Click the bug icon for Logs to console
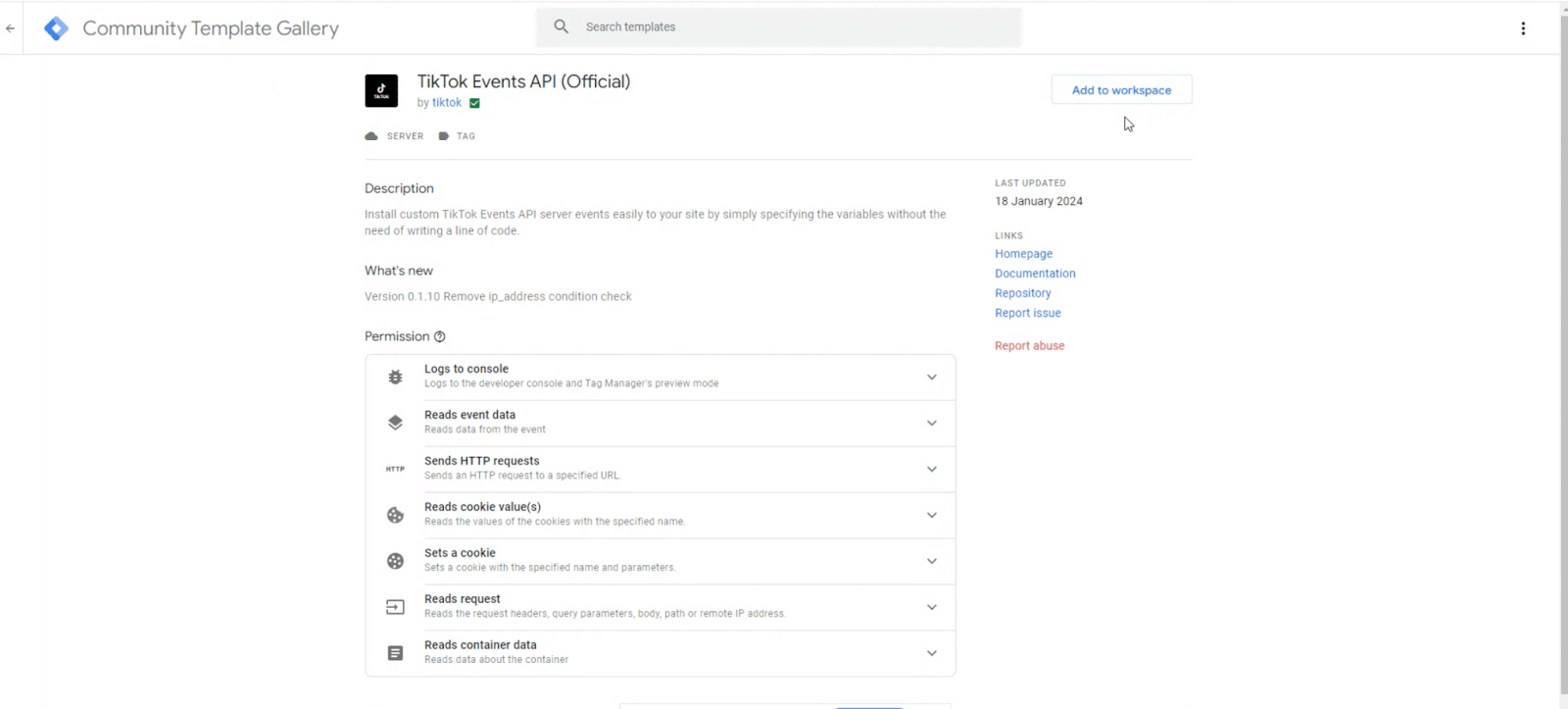Screen dimensions: 1568x709 click(x=395, y=377)
